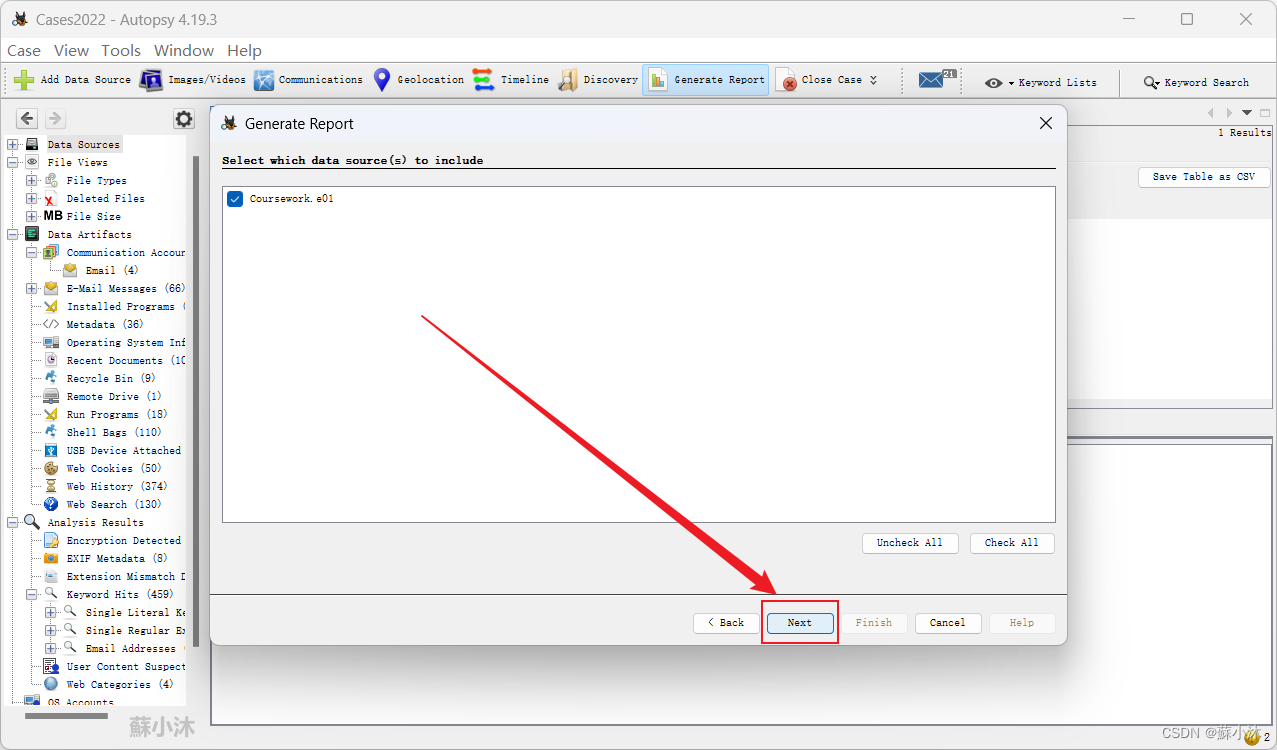Click the tree back arrow button
This screenshot has height=750, width=1277.
tap(27, 119)
